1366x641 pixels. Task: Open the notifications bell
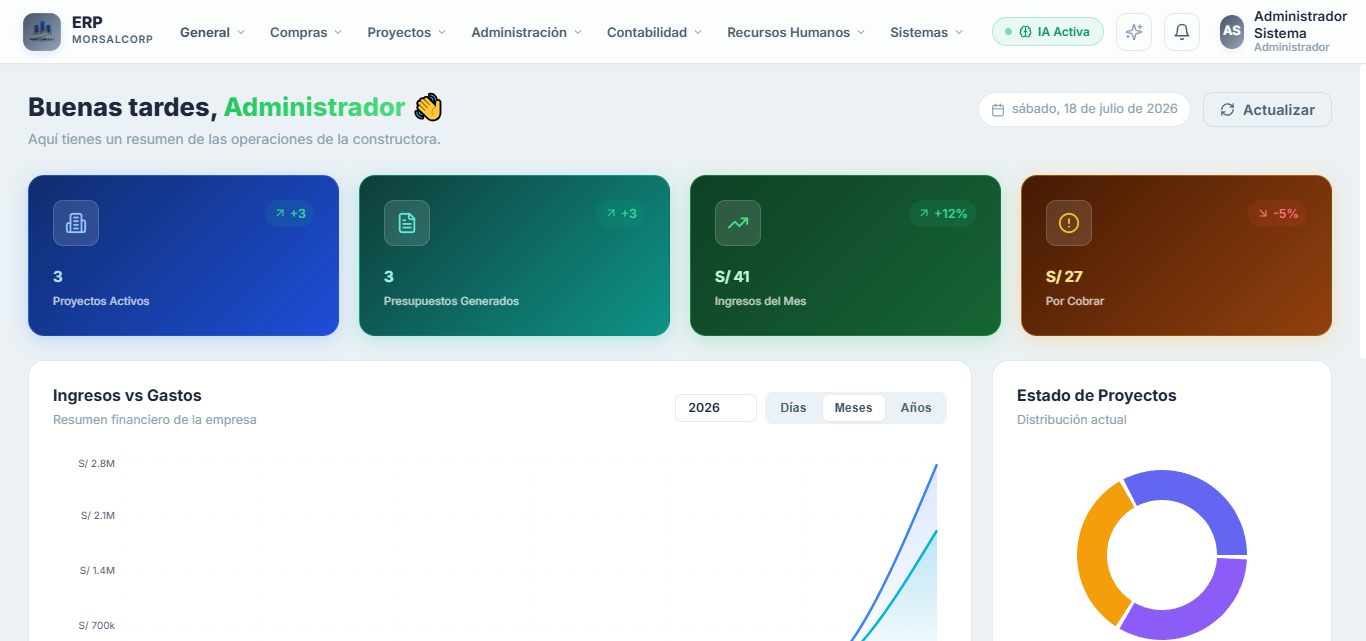pos(1182,32)
